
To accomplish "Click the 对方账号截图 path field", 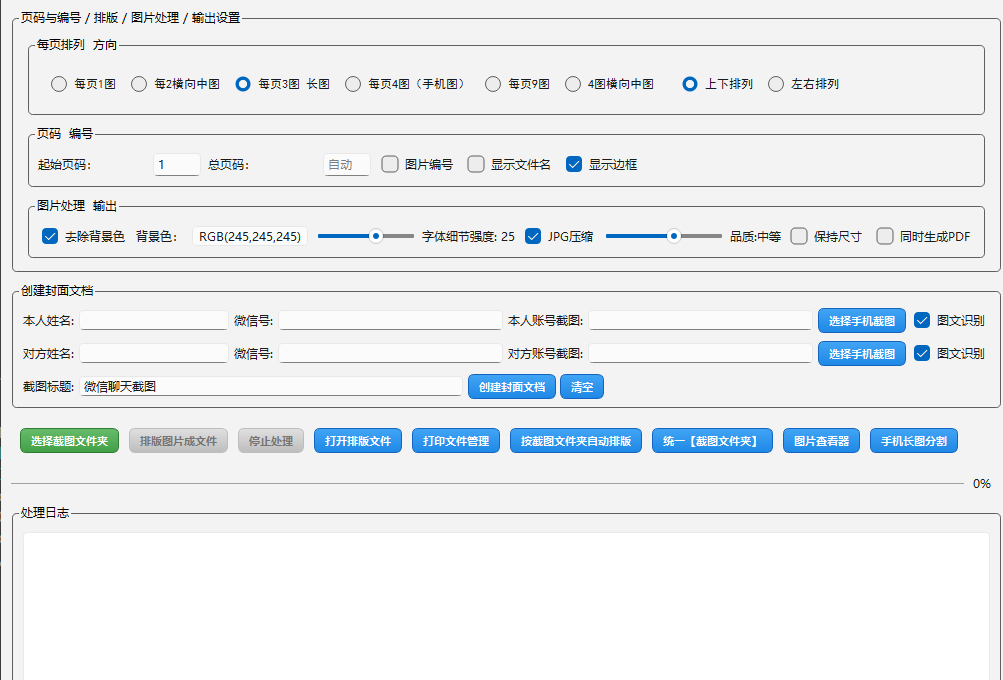I will (700, 353).
